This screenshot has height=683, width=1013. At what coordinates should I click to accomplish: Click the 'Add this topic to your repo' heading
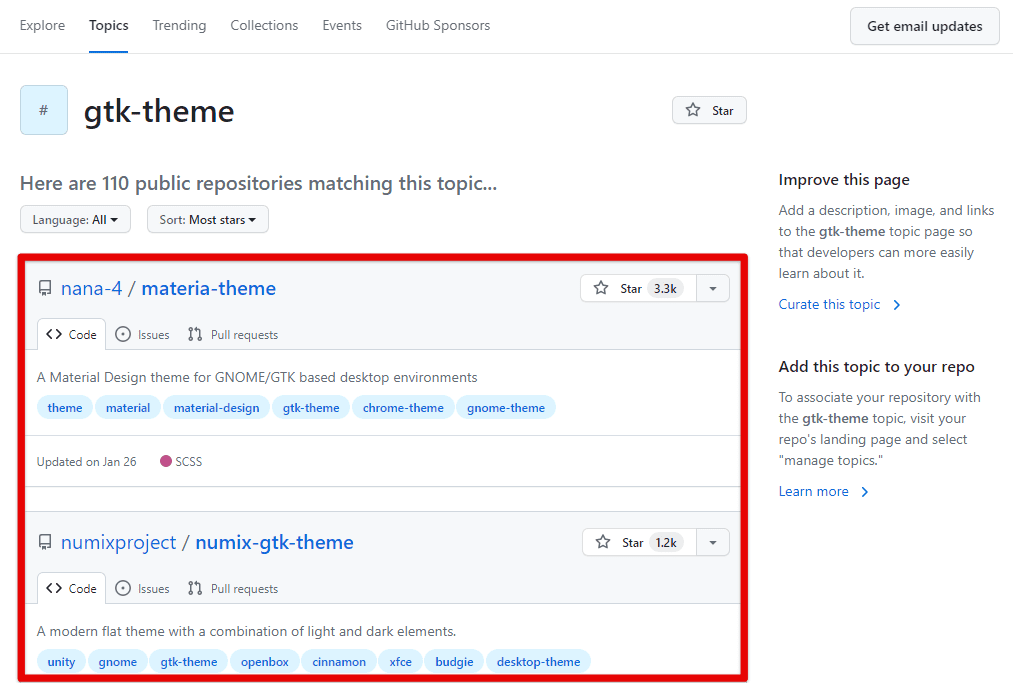(x=876, y=366)
